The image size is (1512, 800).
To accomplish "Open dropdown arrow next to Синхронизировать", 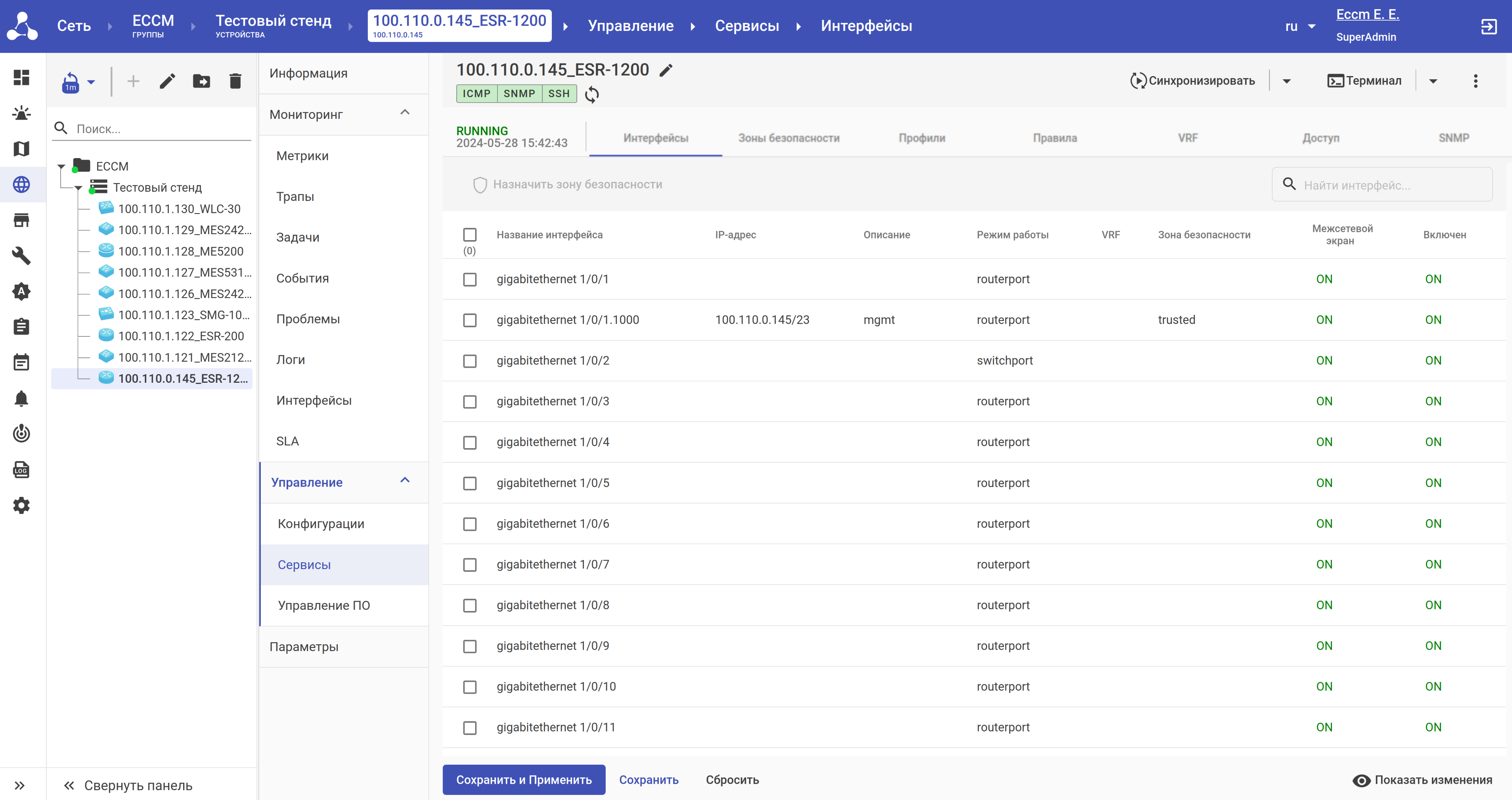I will (x=1286, y=81).
